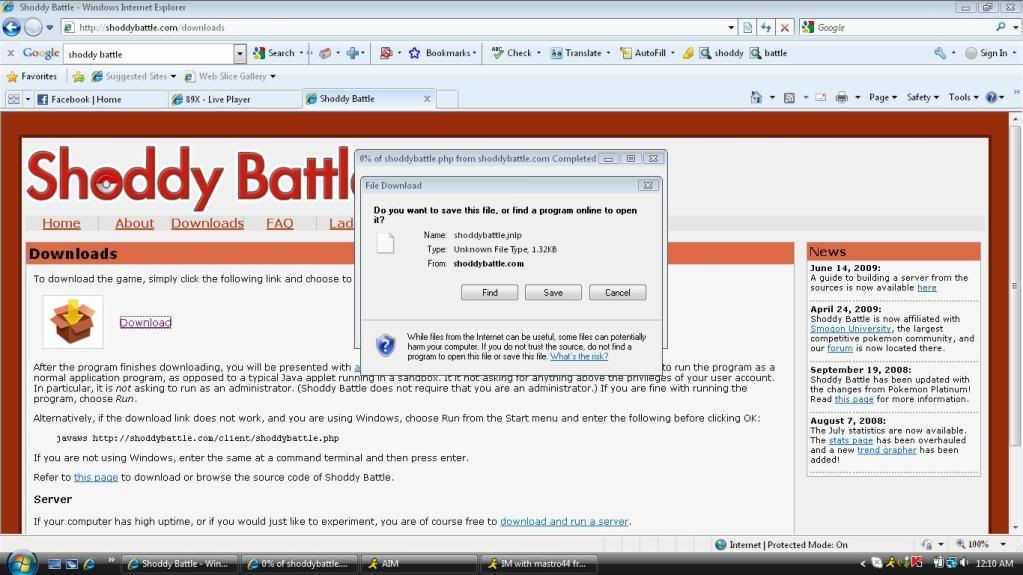Open the "What's the risk?" link
This screenshot has width=1023, height=575.
click(x=579, y=356)
